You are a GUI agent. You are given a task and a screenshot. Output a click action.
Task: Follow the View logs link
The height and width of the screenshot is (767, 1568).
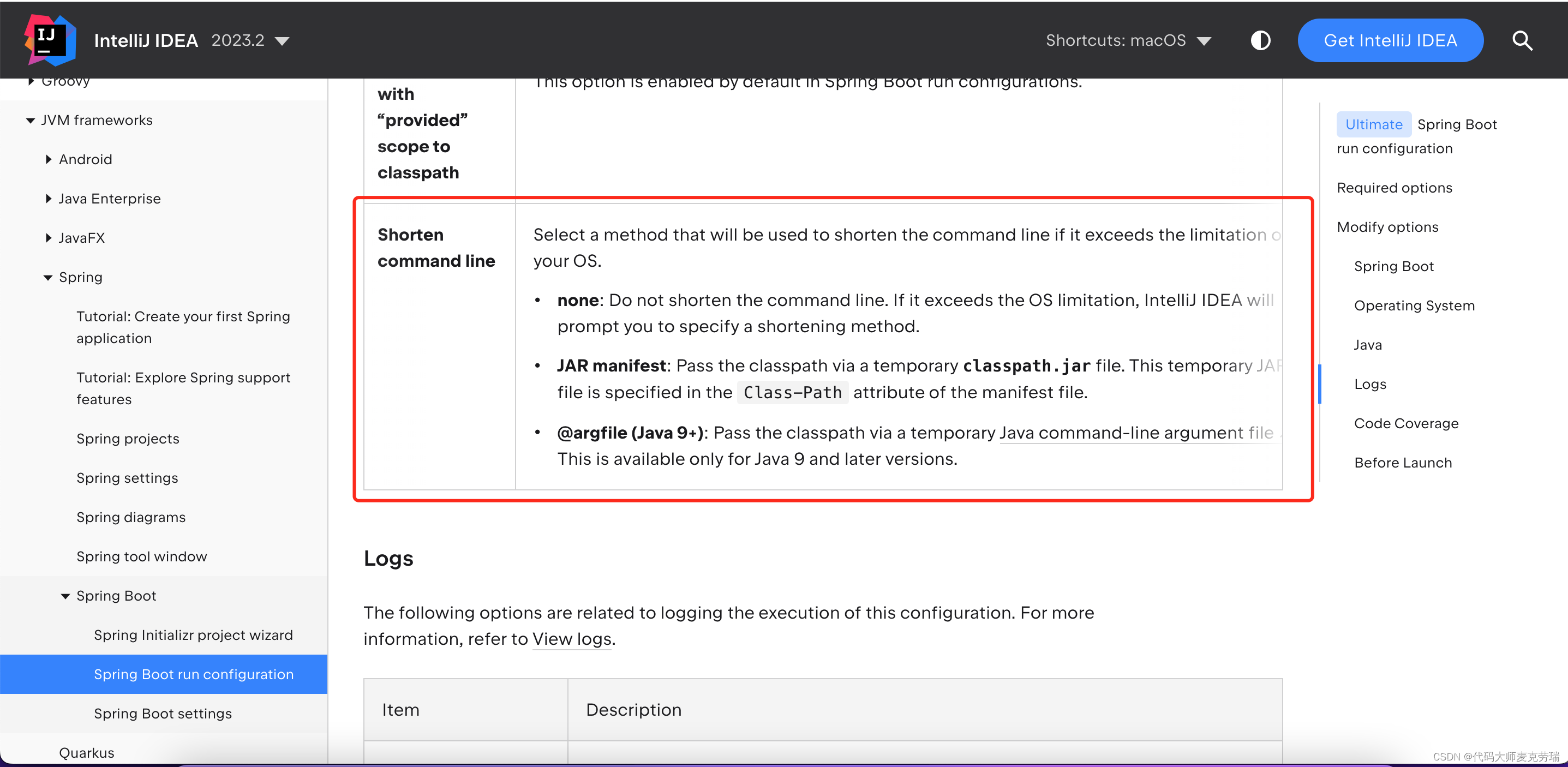(x=572, y=639)
